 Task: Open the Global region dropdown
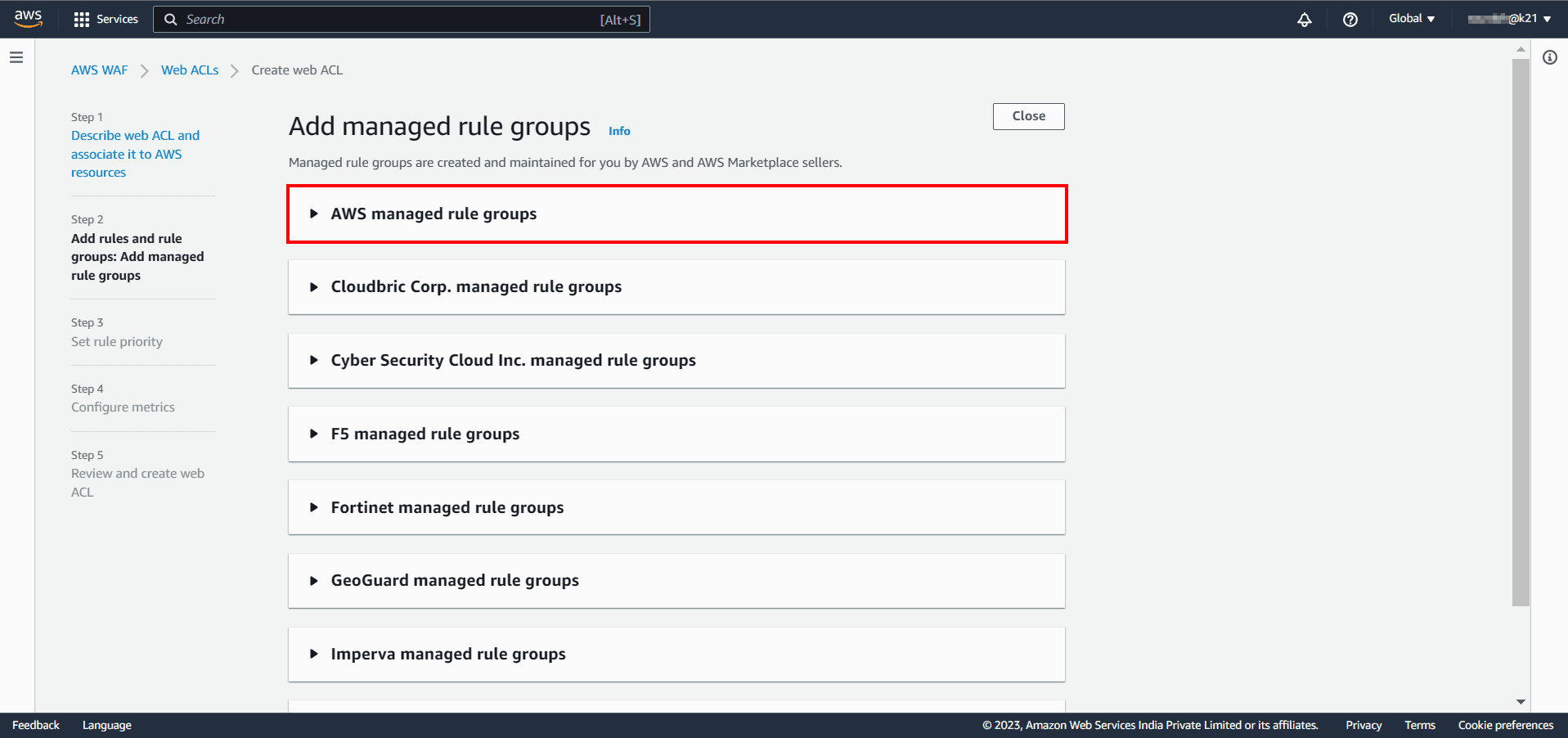point(1411,19)
